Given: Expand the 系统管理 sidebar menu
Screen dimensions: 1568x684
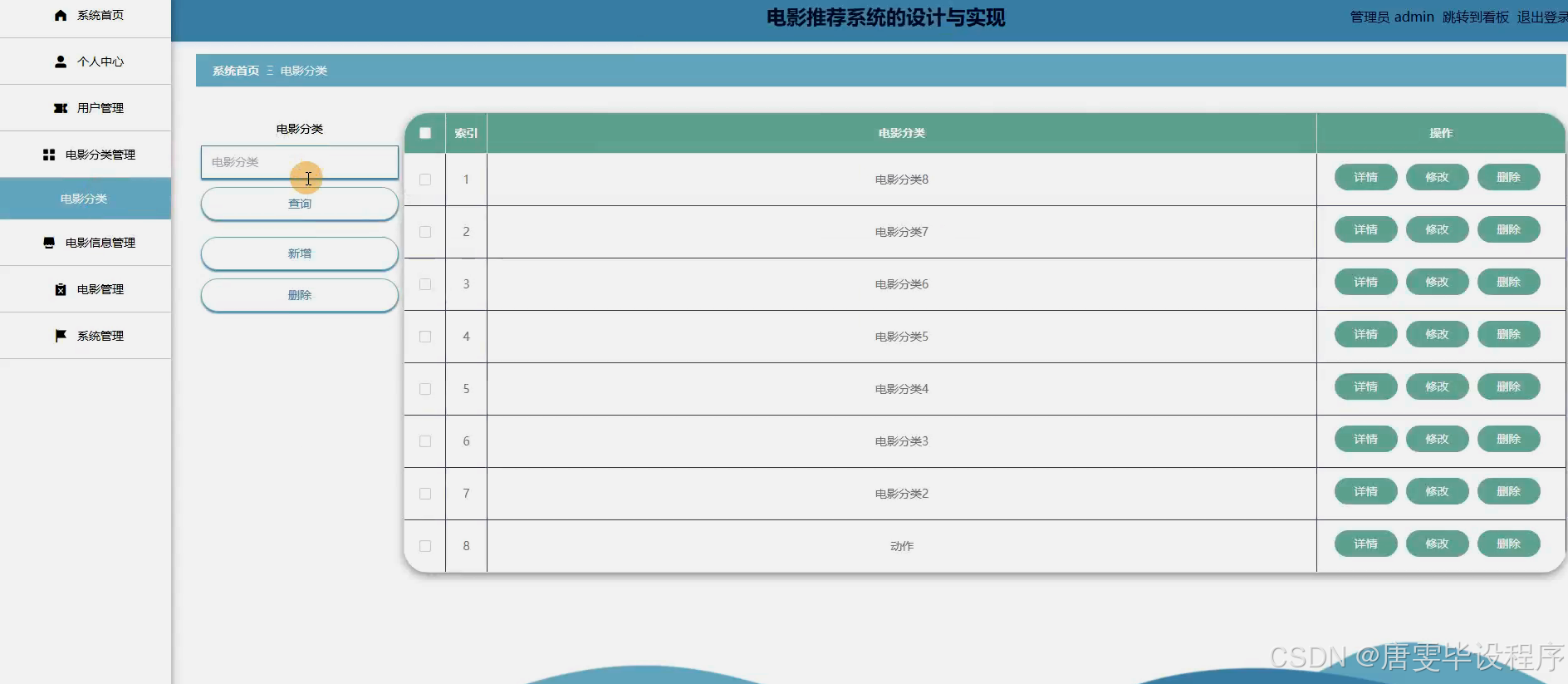Looking at the screenshot, I should coord(86,336).
